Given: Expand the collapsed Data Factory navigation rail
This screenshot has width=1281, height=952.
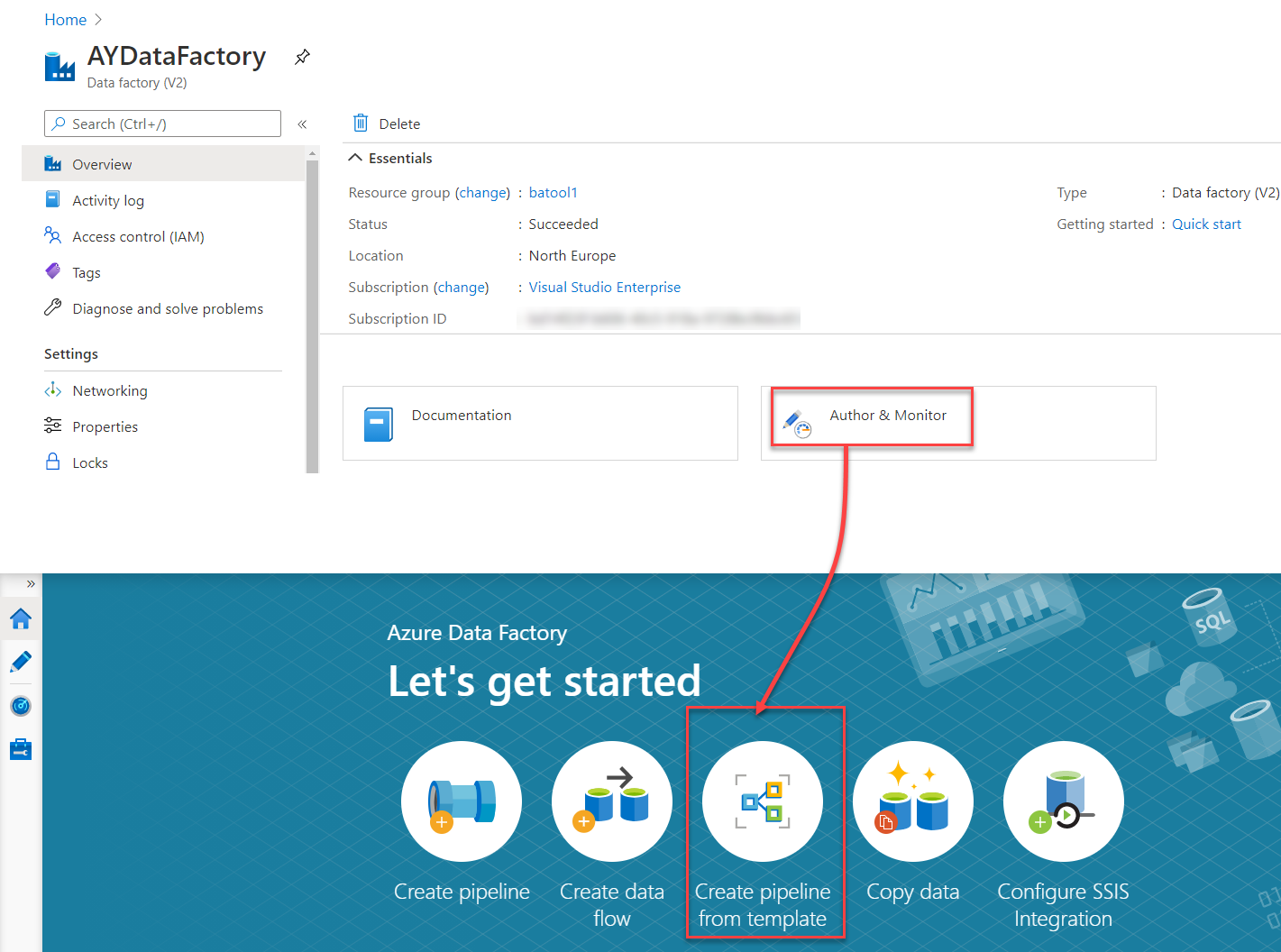Looking at the screenshot, I should pos(30,583).
